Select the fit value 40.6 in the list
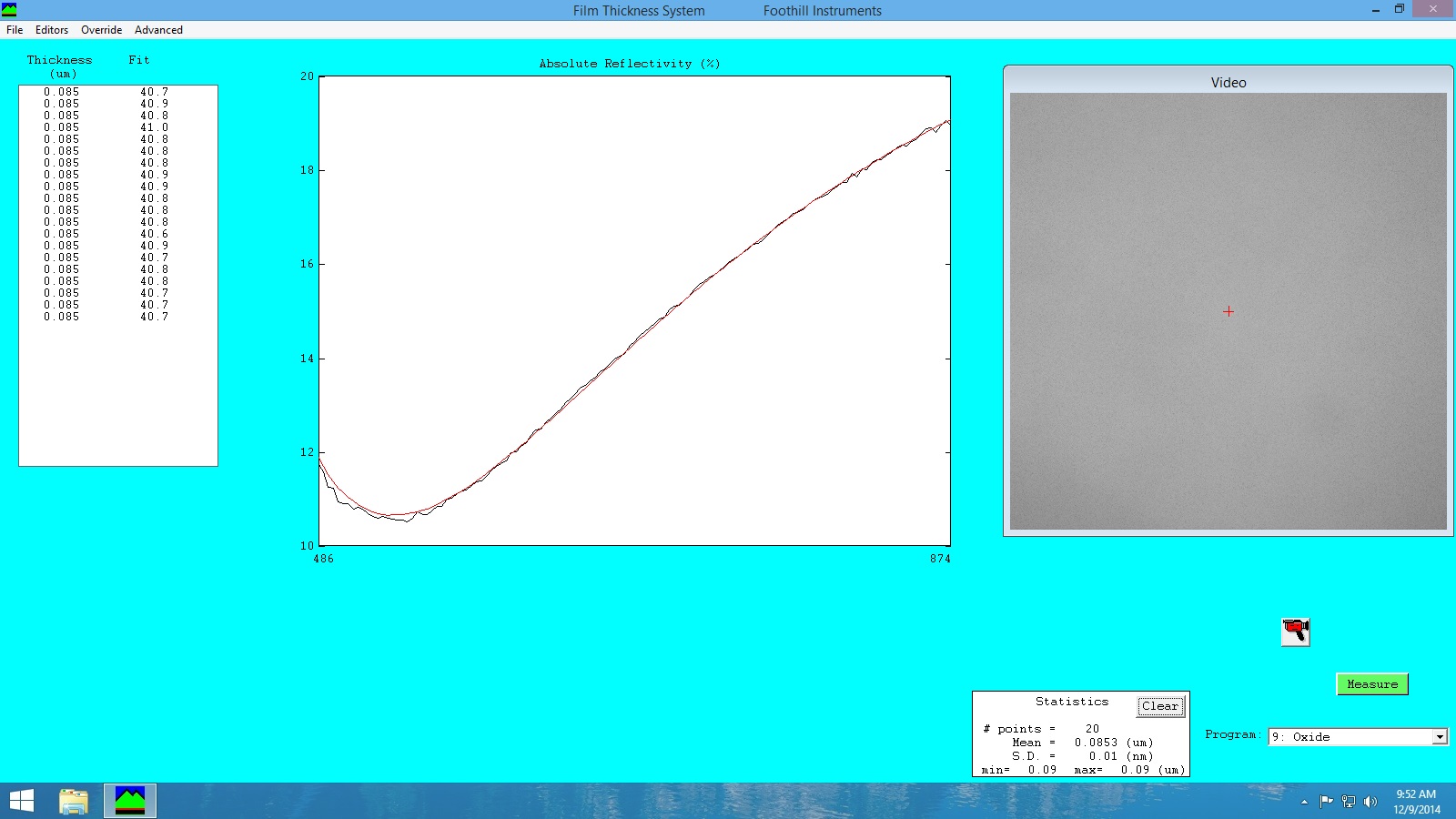Screen dimensions: 1456x819 (154, 234)
